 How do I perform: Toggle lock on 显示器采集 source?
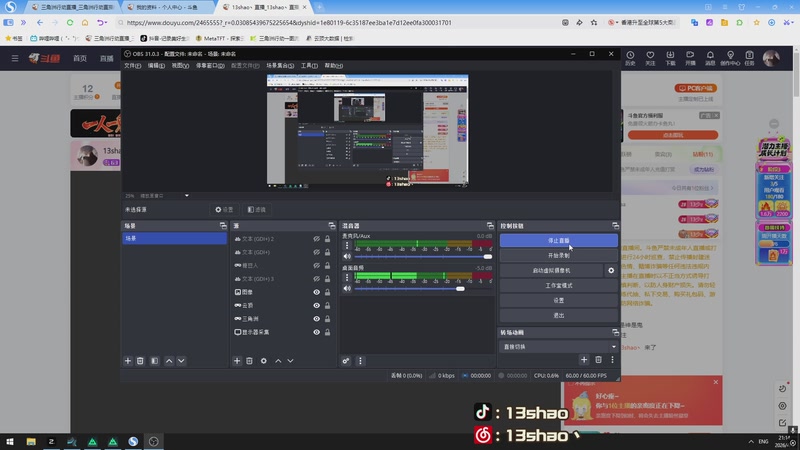click(328, 332)
